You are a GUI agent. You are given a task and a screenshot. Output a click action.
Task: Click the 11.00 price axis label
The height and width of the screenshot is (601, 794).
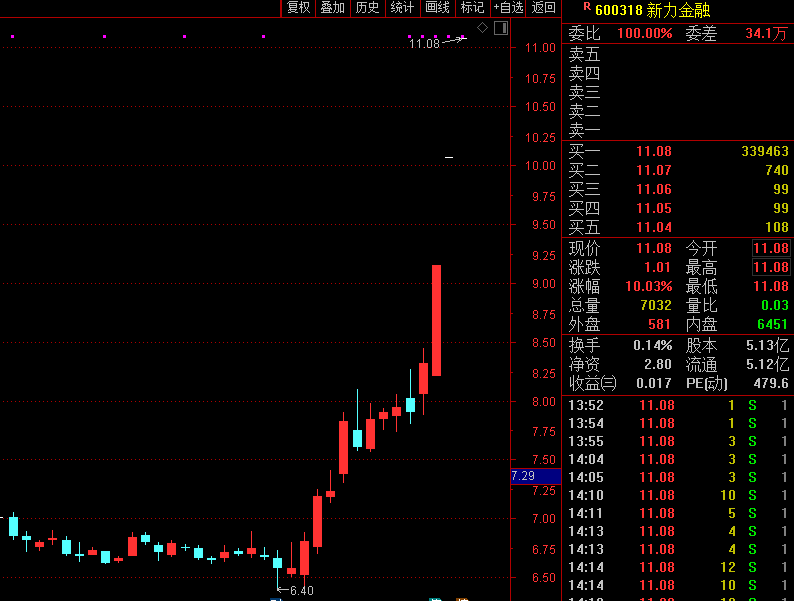pyautogui.click(x=540, y=48)
